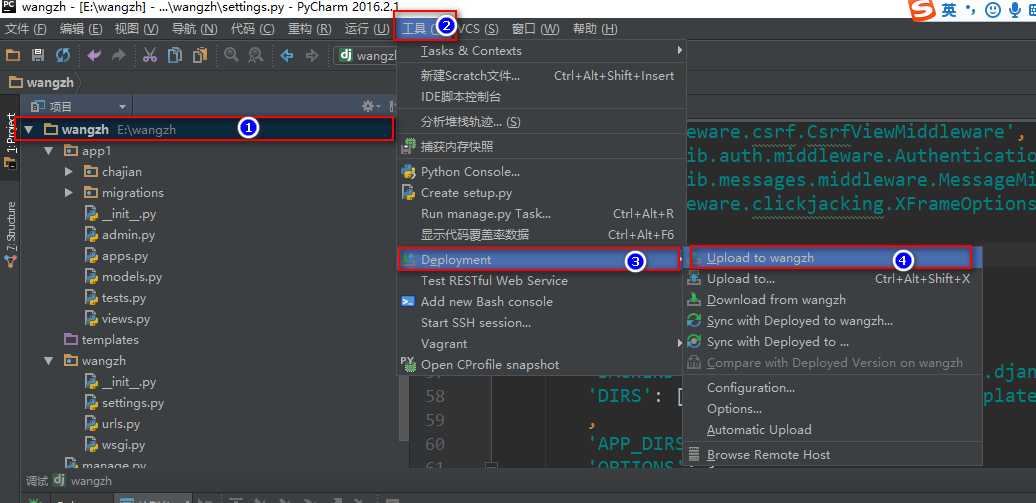Click the Open folder toolbar icon
The width and height of the screenshot is (1036, 503).
point(13,56)
